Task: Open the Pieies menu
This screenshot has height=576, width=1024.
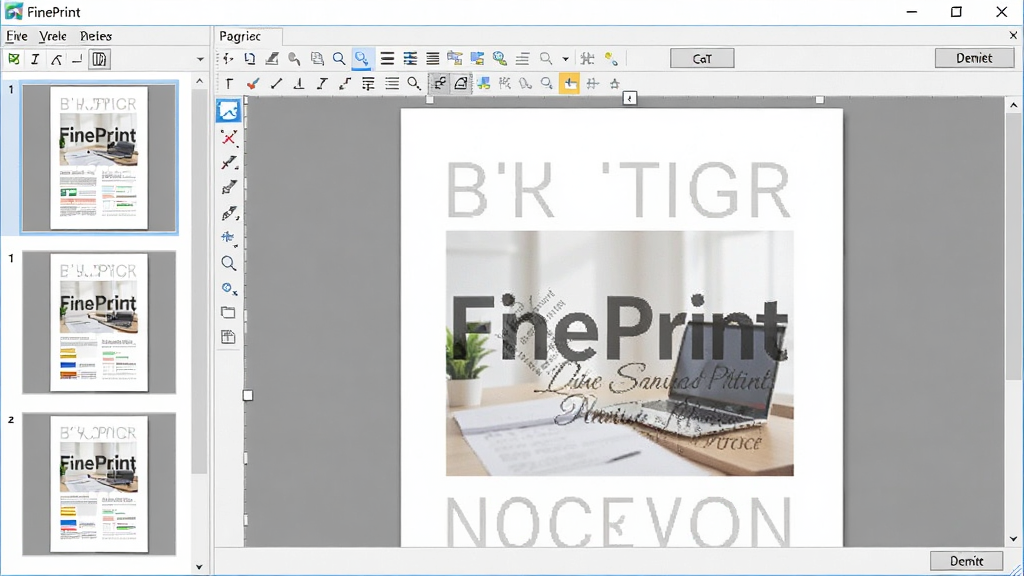Action: pos(95,36)
